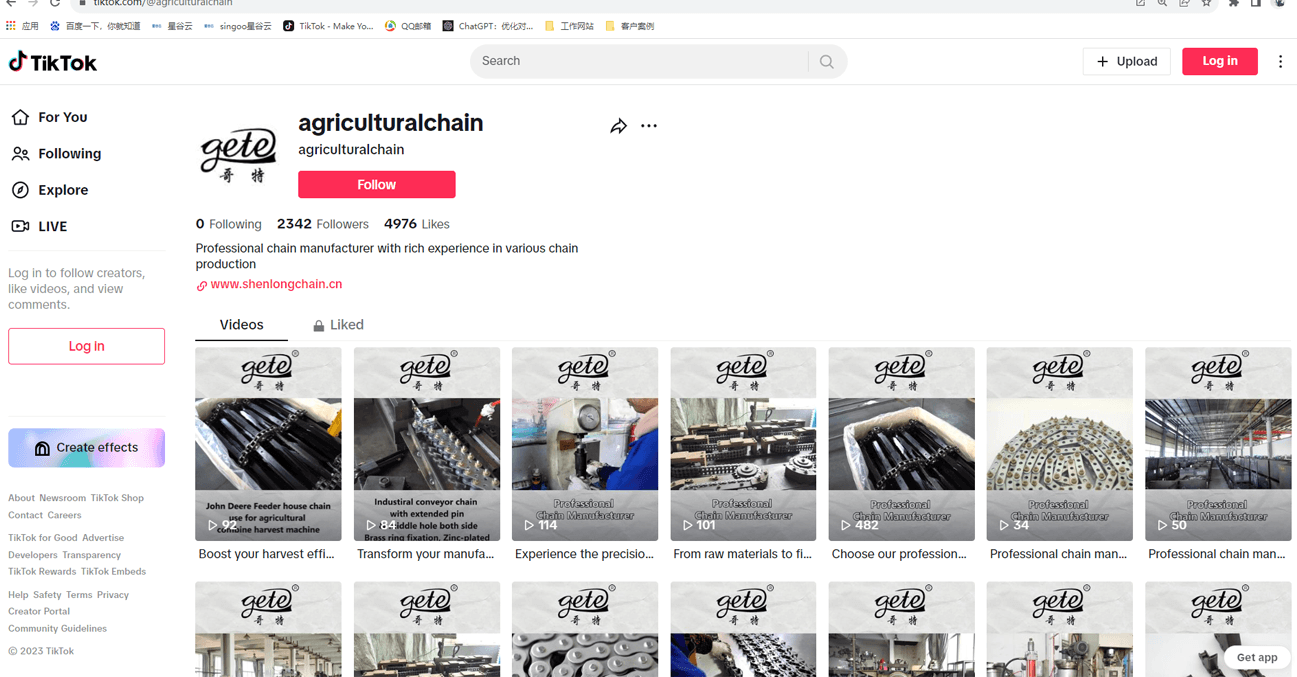The width and height of the screenshot is (1297, 677).
Task: Open the profile three-dots menu
Action: click(649, 126)
